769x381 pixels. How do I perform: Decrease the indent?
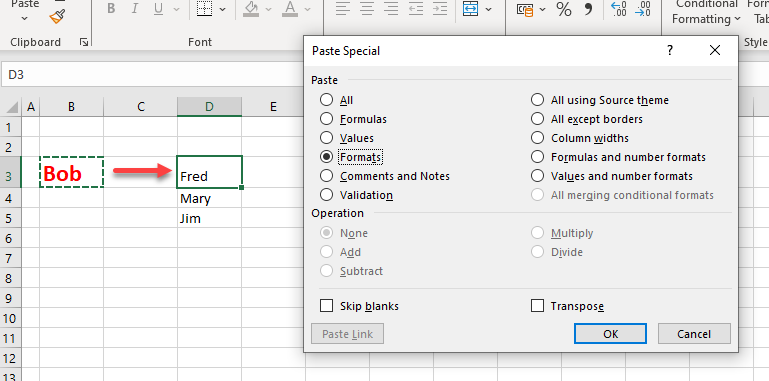[x=416, y=8]
